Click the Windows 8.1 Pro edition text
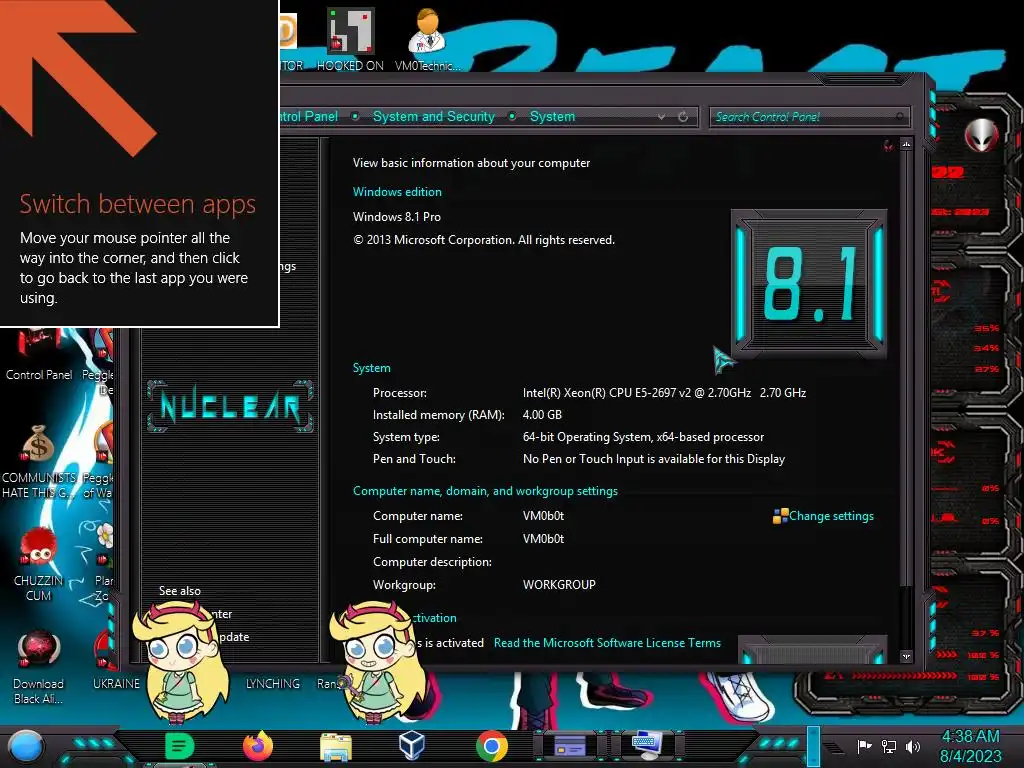Screen dimensions: 1024x768 pos(397,216)
